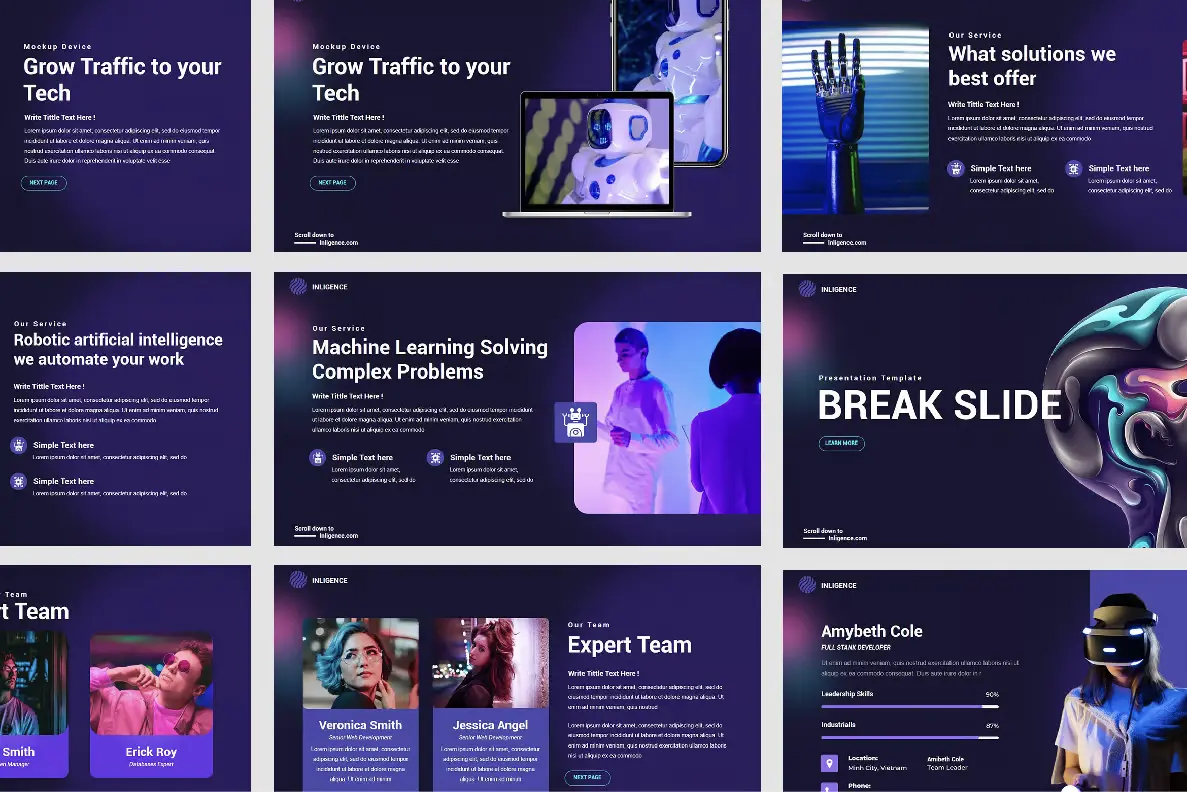Select the Inligence logo on Amybeth Cole slide

click(807, 585)
